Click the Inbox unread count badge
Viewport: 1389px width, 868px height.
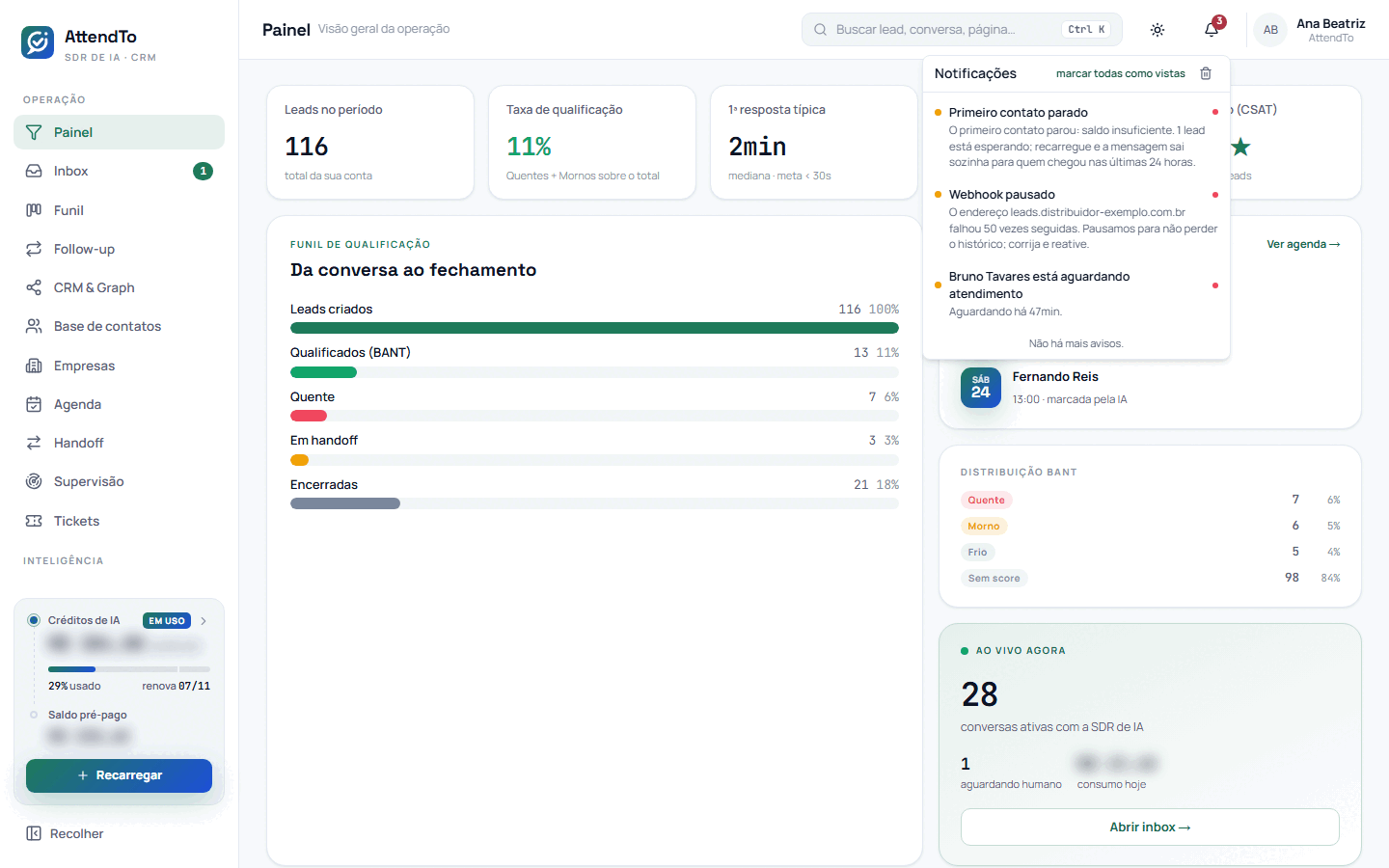pyautogui.click(x=203, y=171)
